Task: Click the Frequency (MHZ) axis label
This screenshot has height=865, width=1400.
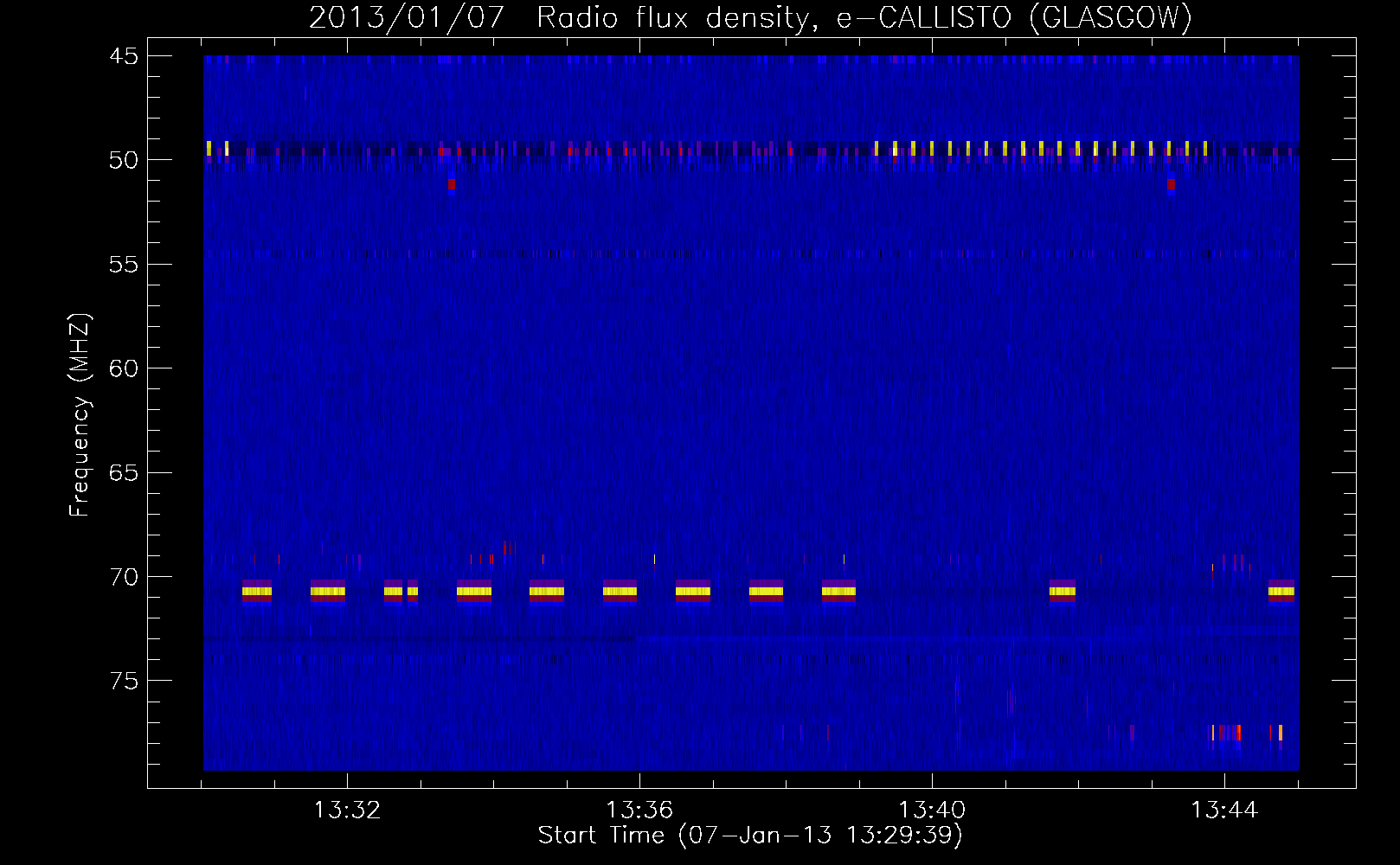Action: [x=80, y=415]
